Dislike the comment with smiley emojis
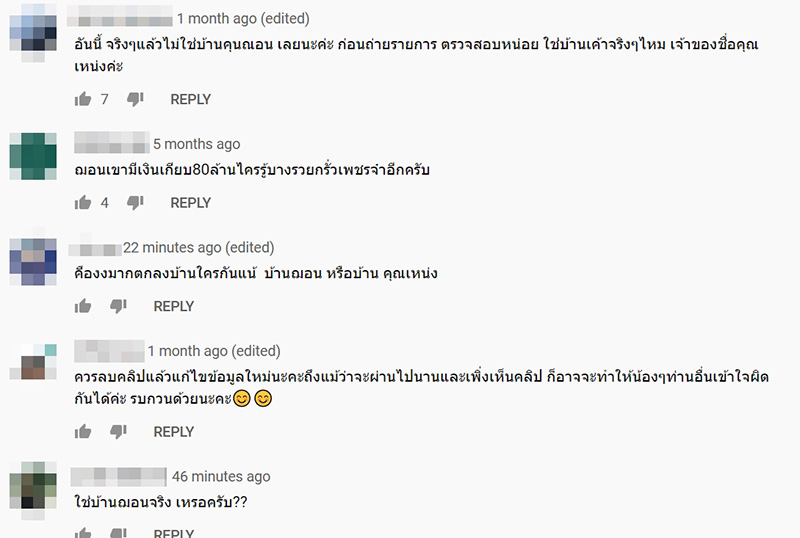This screenshot has width=800, height=538. (x=119, y=432)
